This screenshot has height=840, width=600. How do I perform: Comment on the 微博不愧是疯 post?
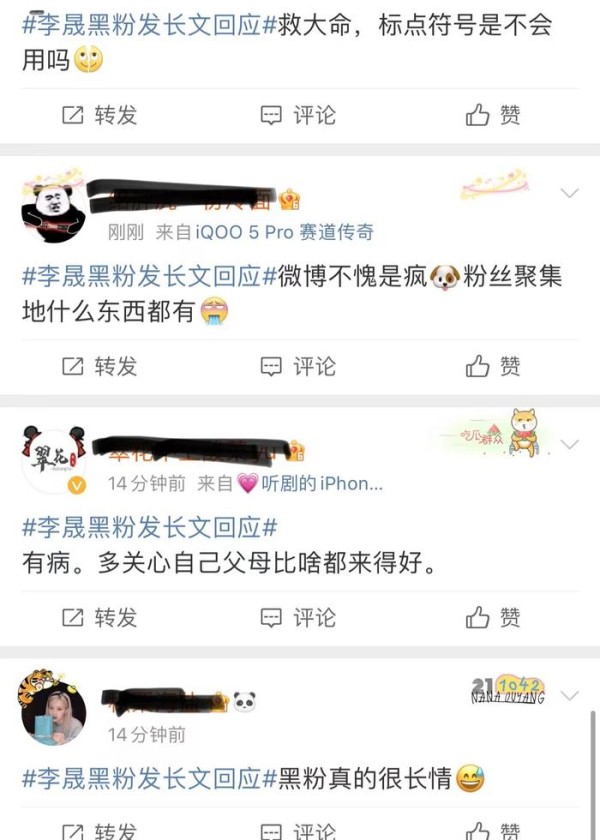pyautogui.click(x=298, y=366)
